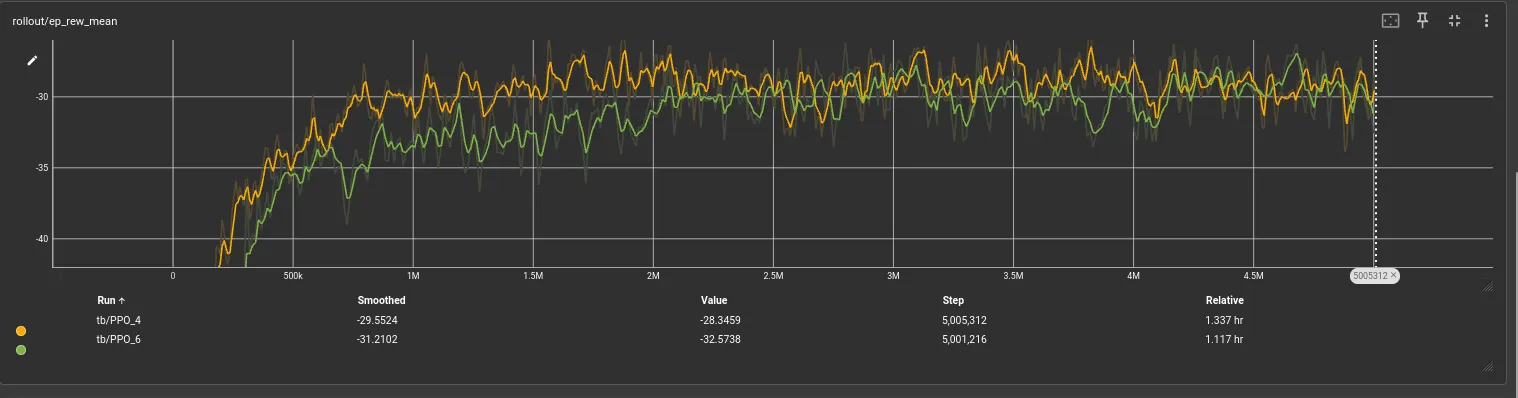
Task: Click the 3M x-axis tick label
Action: pyautogui.click(x=893, y=275)
